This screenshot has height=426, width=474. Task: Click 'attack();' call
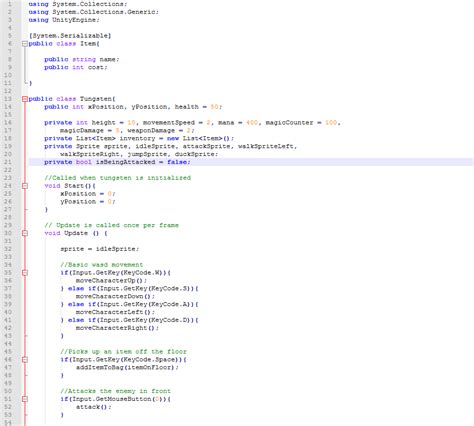pos(94,407)
